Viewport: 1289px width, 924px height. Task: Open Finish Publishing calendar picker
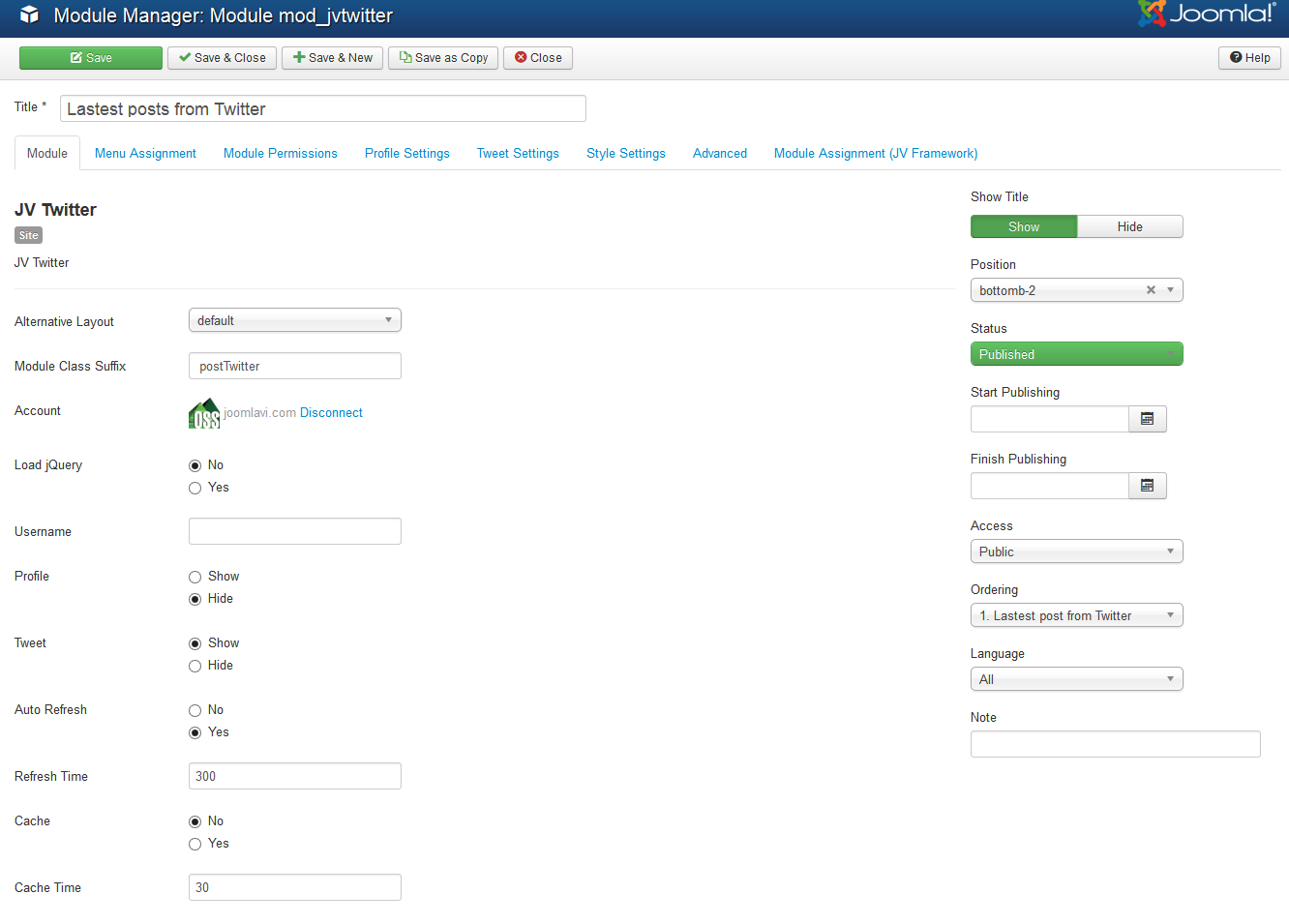pos(1148,486)
